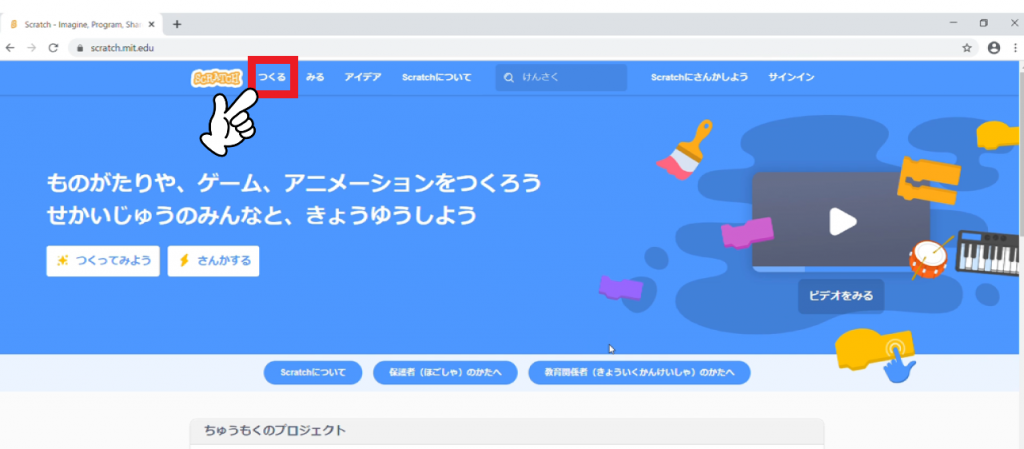
Task: Open Scratchについて pill button below banner
Action: coord(313,373)
